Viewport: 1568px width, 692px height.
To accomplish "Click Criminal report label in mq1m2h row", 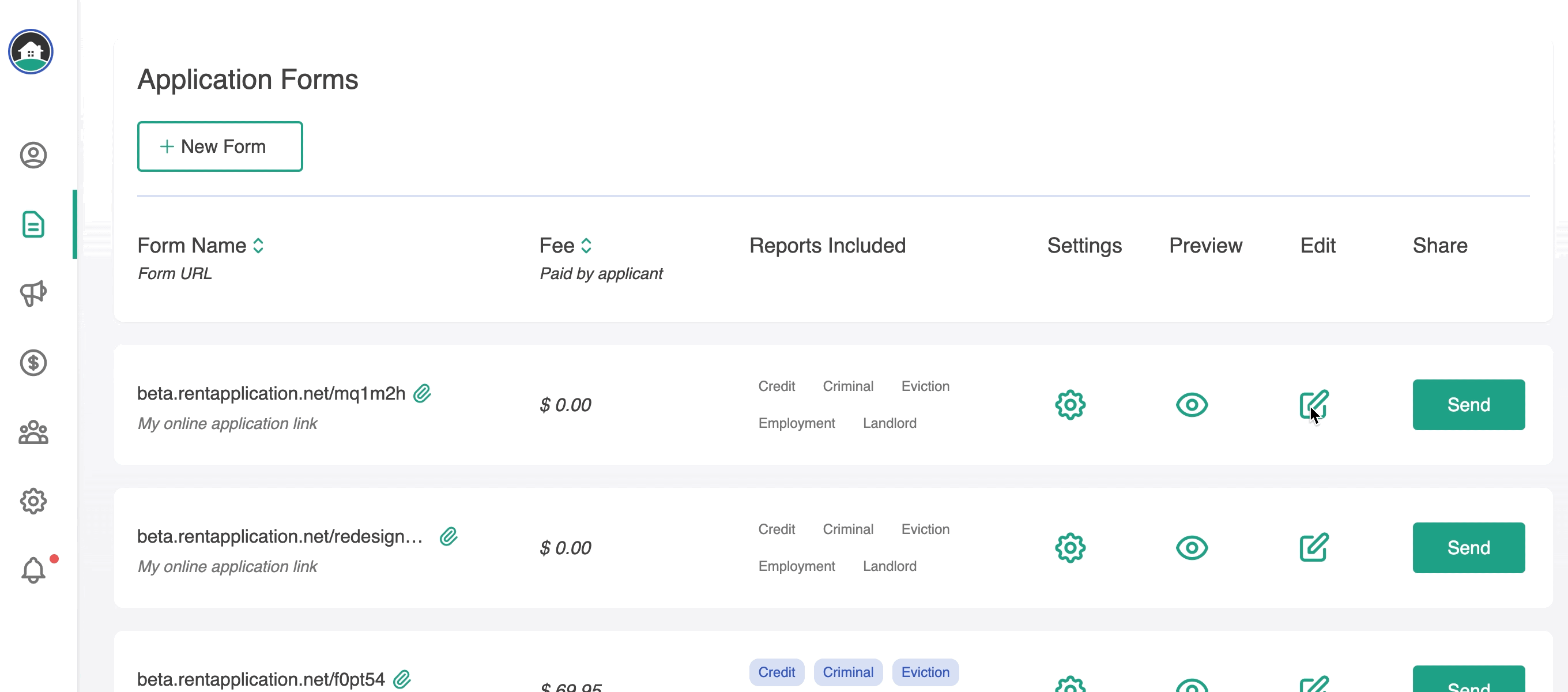I will 848,386.
